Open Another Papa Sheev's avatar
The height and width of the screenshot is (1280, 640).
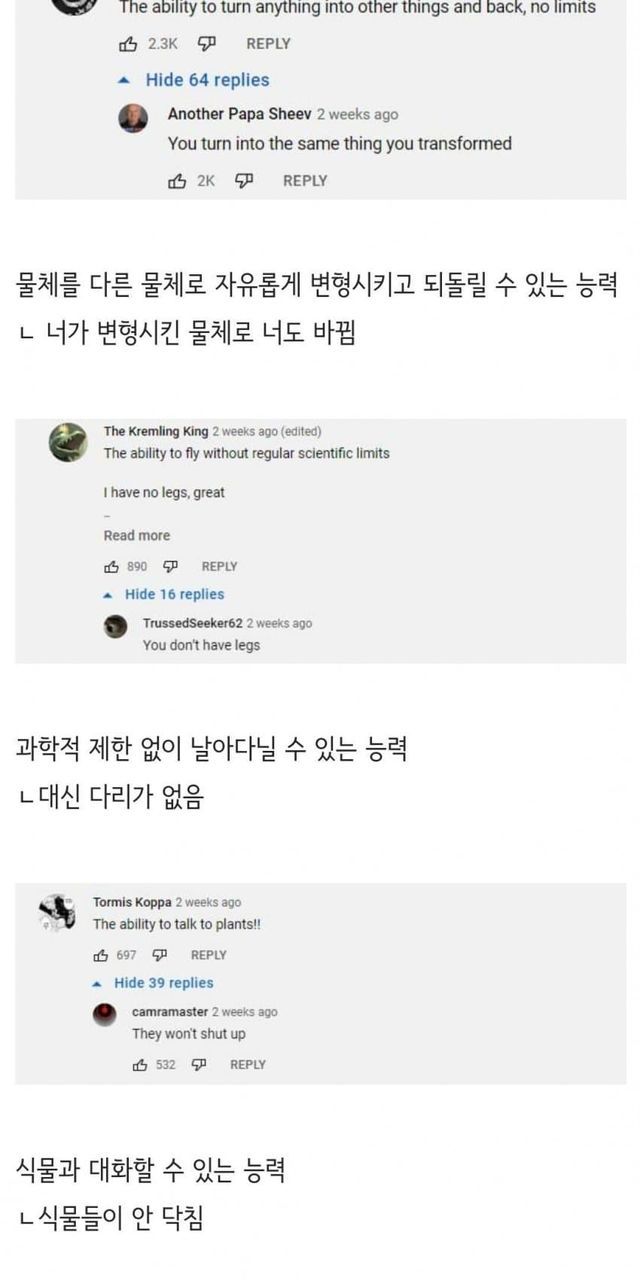[x=133, y=118]
